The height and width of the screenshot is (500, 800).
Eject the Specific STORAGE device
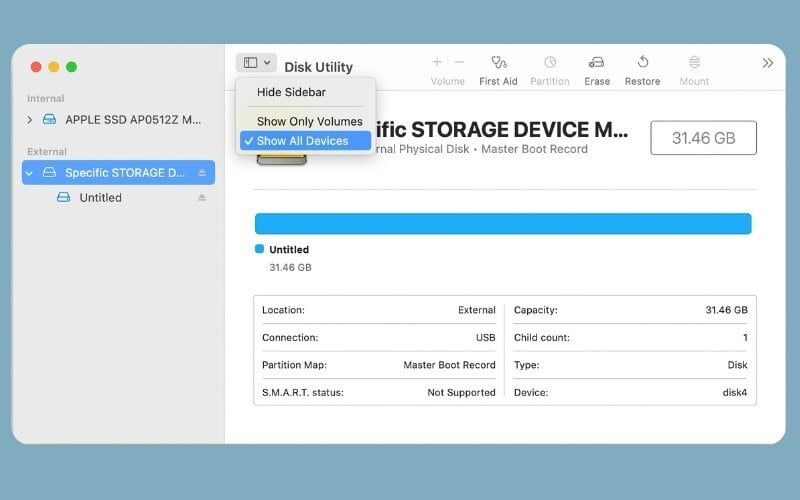point(202,173)
